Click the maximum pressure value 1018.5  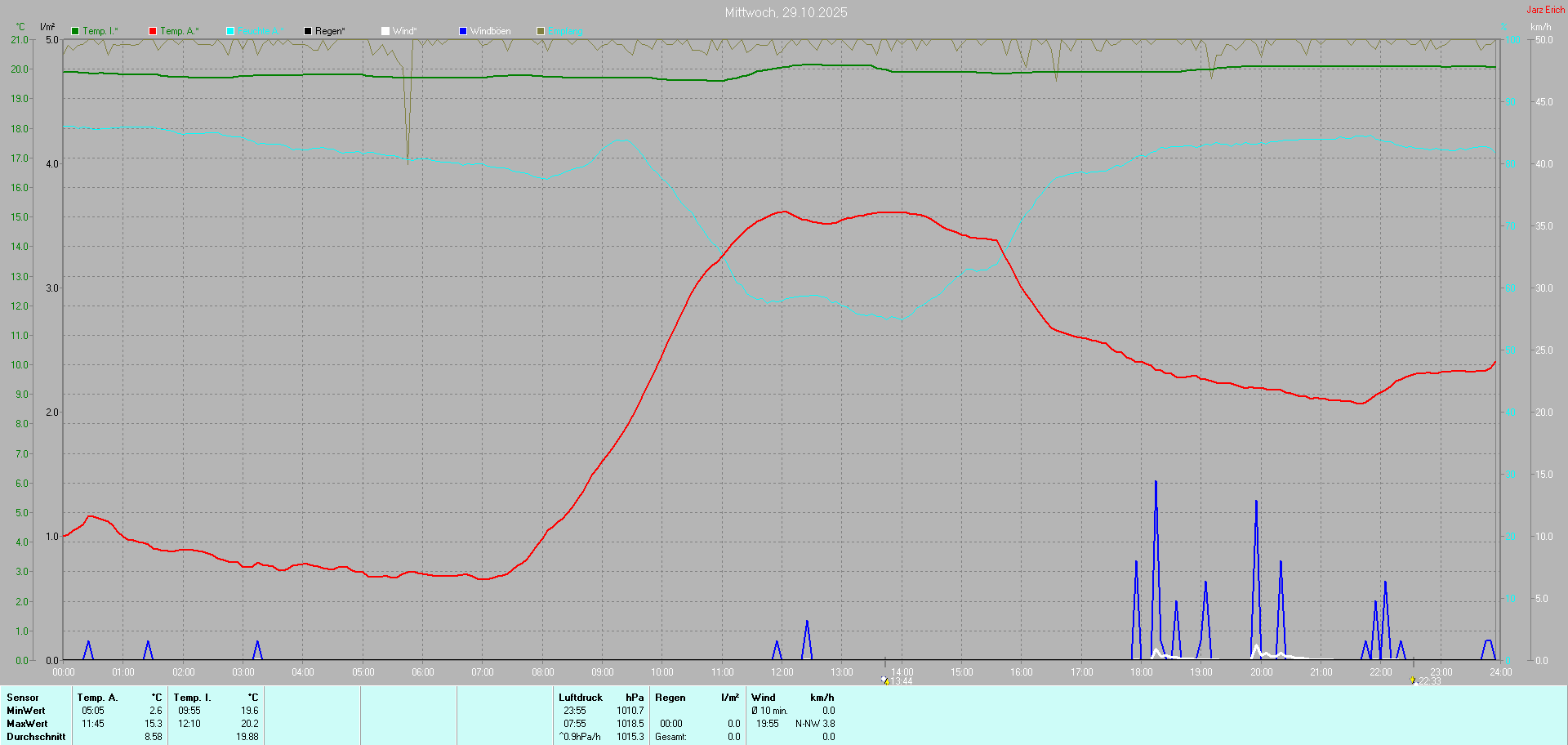(x=630, y=724)
